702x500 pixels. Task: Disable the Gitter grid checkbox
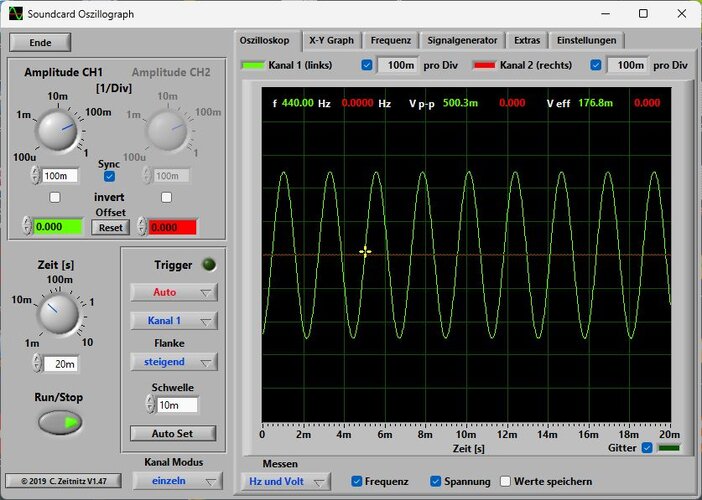(x=647, y=448)
